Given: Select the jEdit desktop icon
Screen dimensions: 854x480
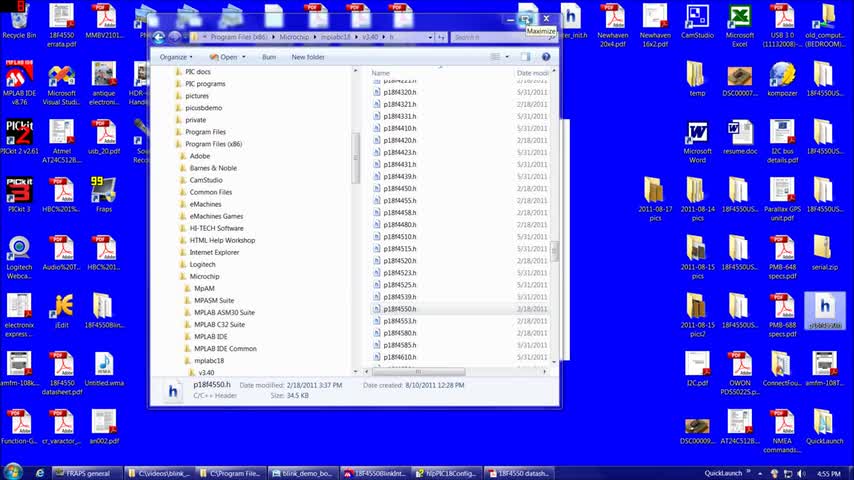Looking at the screenshot, I should click(x=62, y=311).
